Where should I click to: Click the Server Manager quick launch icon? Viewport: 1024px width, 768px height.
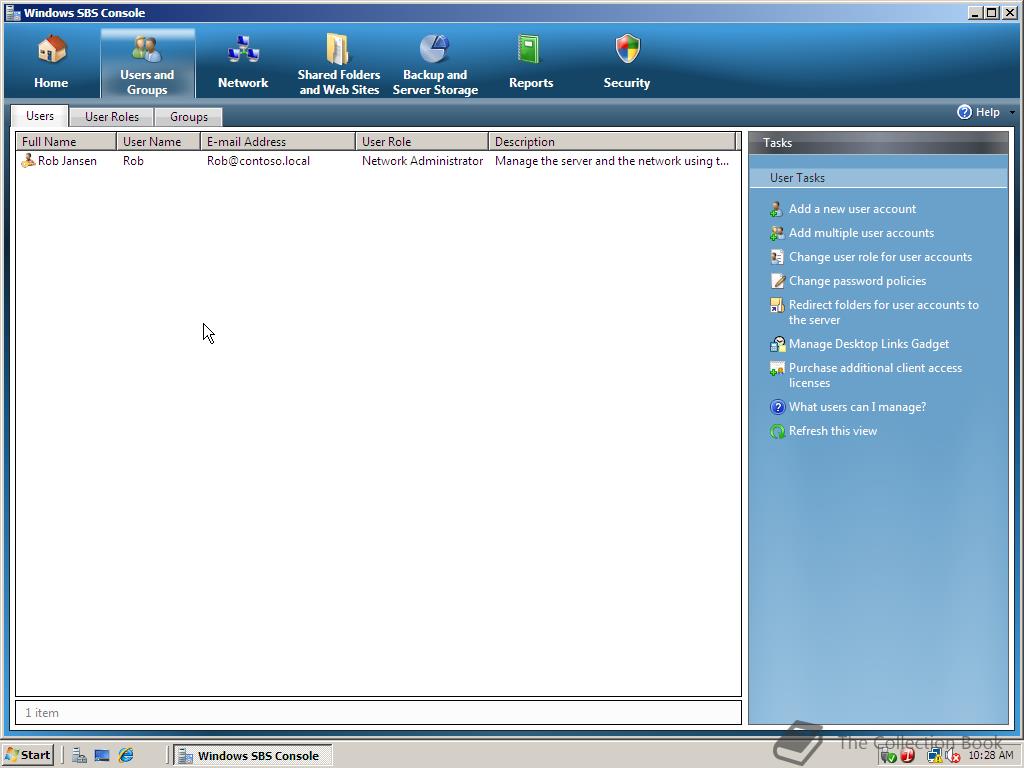(79, 755)
